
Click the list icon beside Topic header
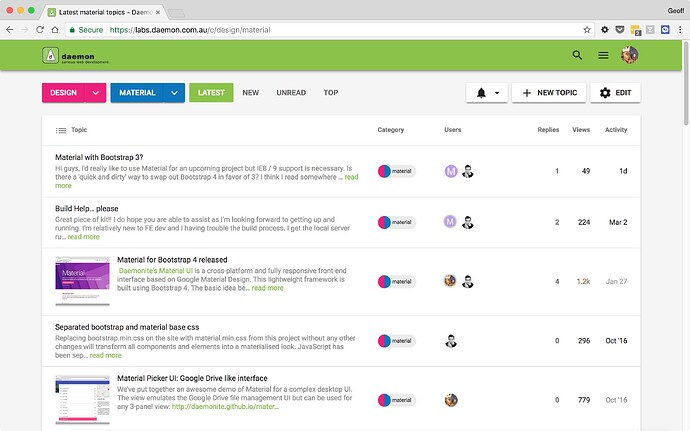click(60, 130)
